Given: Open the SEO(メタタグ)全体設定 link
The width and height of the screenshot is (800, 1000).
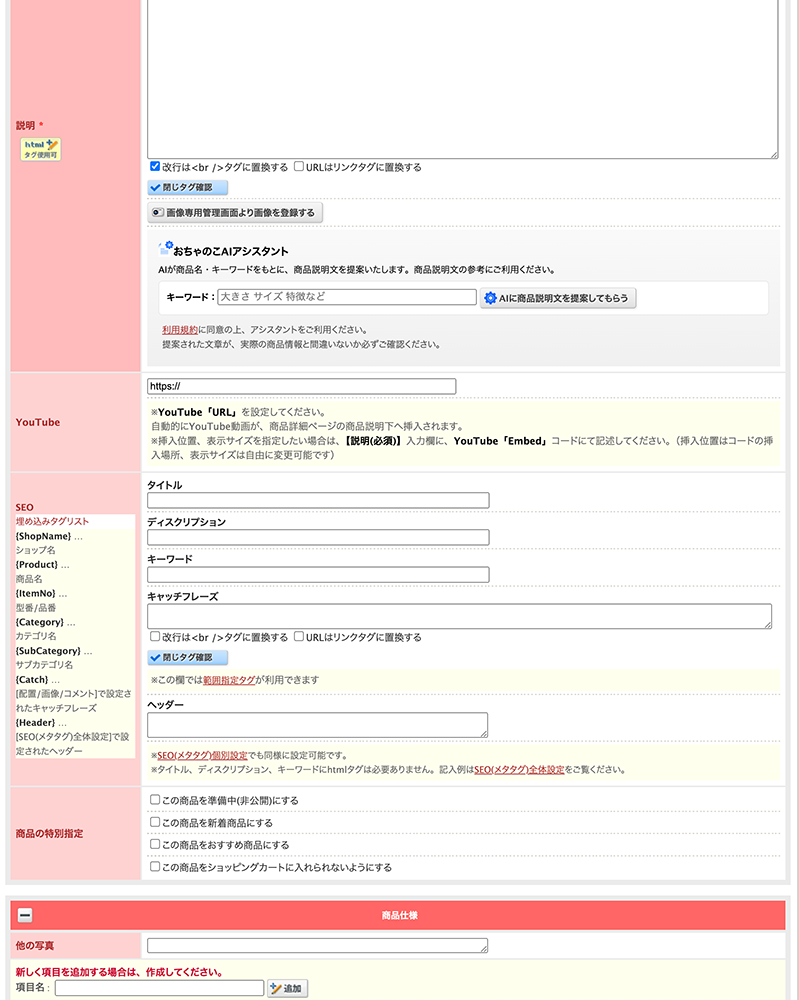Looking at the screenshot, I should pos(519,770).
